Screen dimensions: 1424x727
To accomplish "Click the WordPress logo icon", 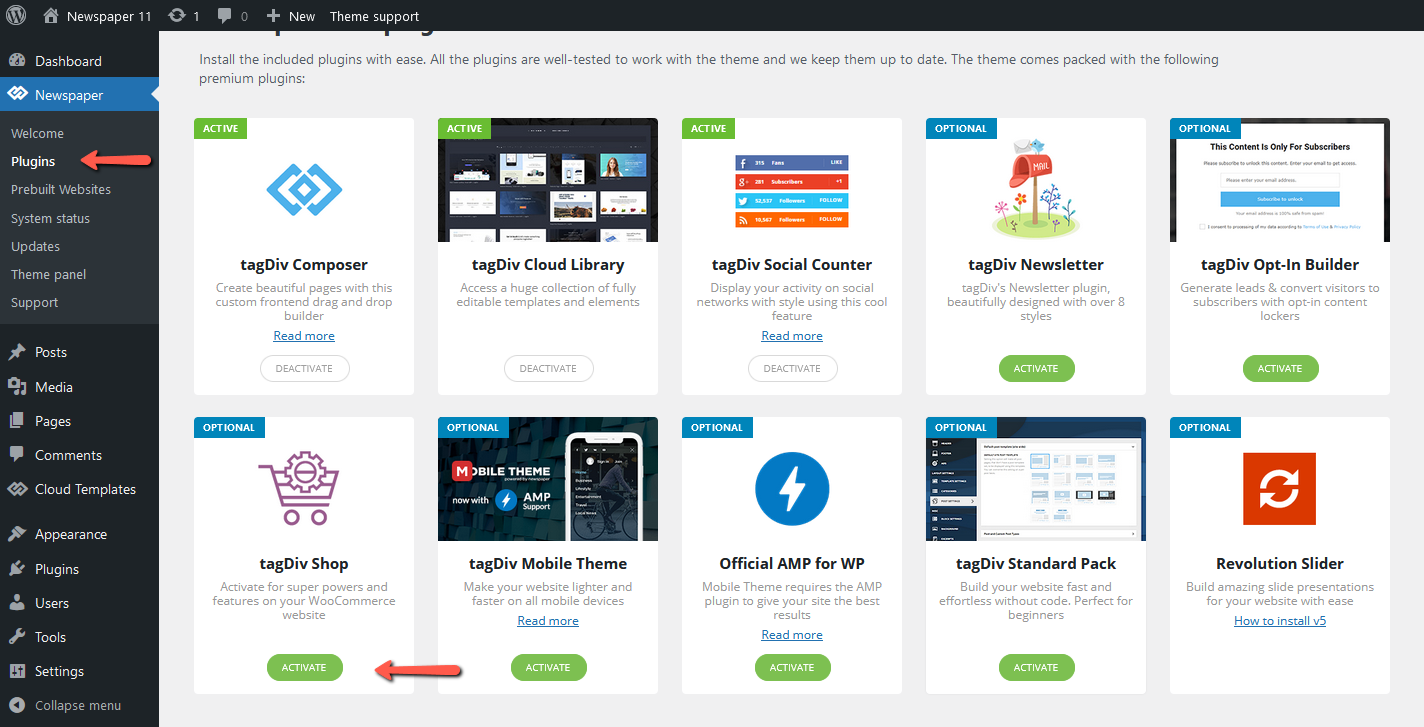I will coord(16,16).
